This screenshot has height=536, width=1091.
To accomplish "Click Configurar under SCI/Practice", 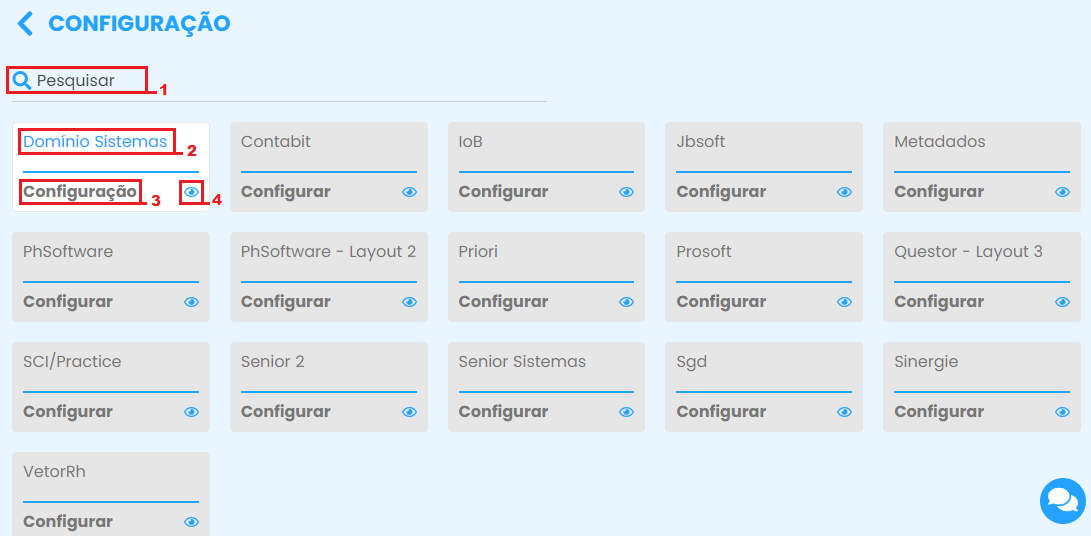I will tap(68, 411).
